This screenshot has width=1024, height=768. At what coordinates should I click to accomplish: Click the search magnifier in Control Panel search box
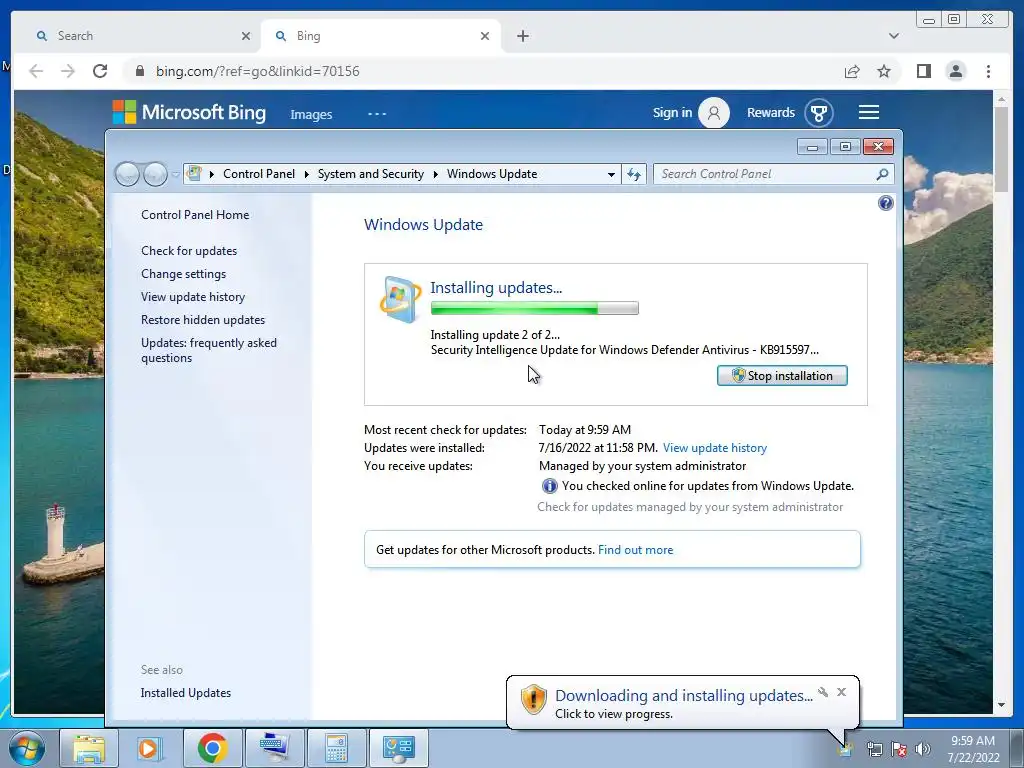(x=882, y=174)
